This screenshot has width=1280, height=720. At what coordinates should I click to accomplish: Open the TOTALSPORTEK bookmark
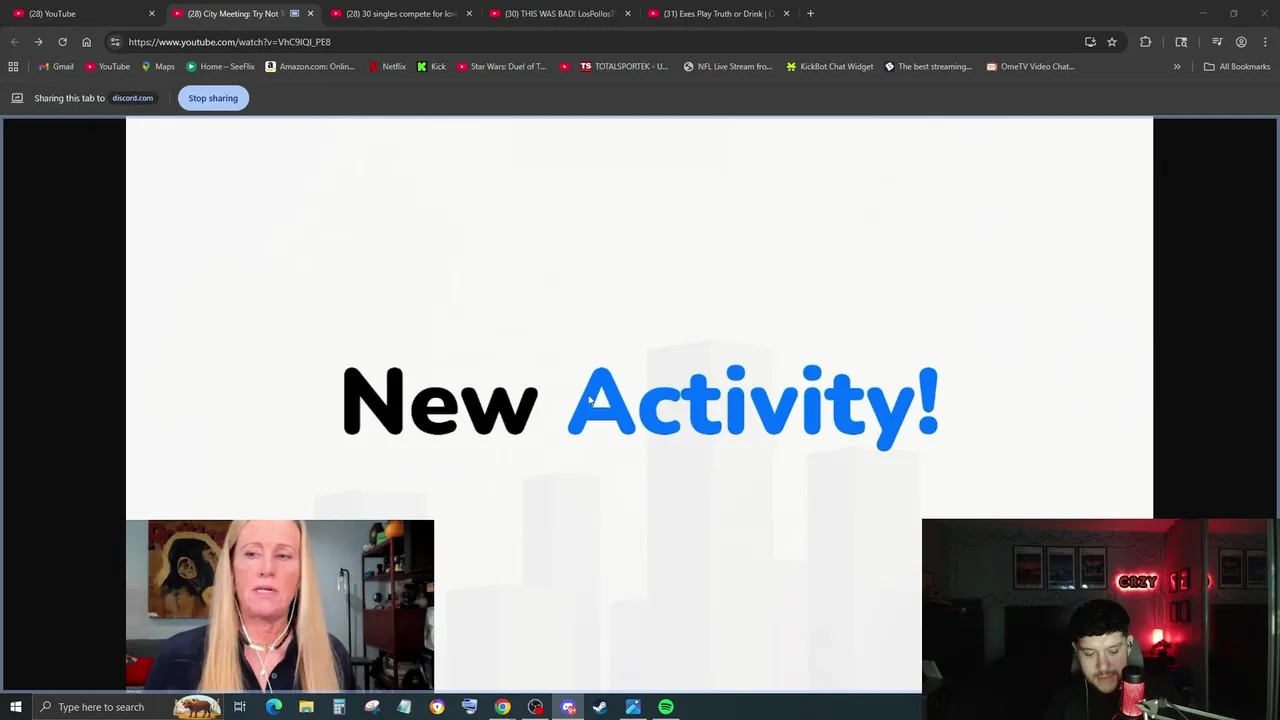[624, 67]
